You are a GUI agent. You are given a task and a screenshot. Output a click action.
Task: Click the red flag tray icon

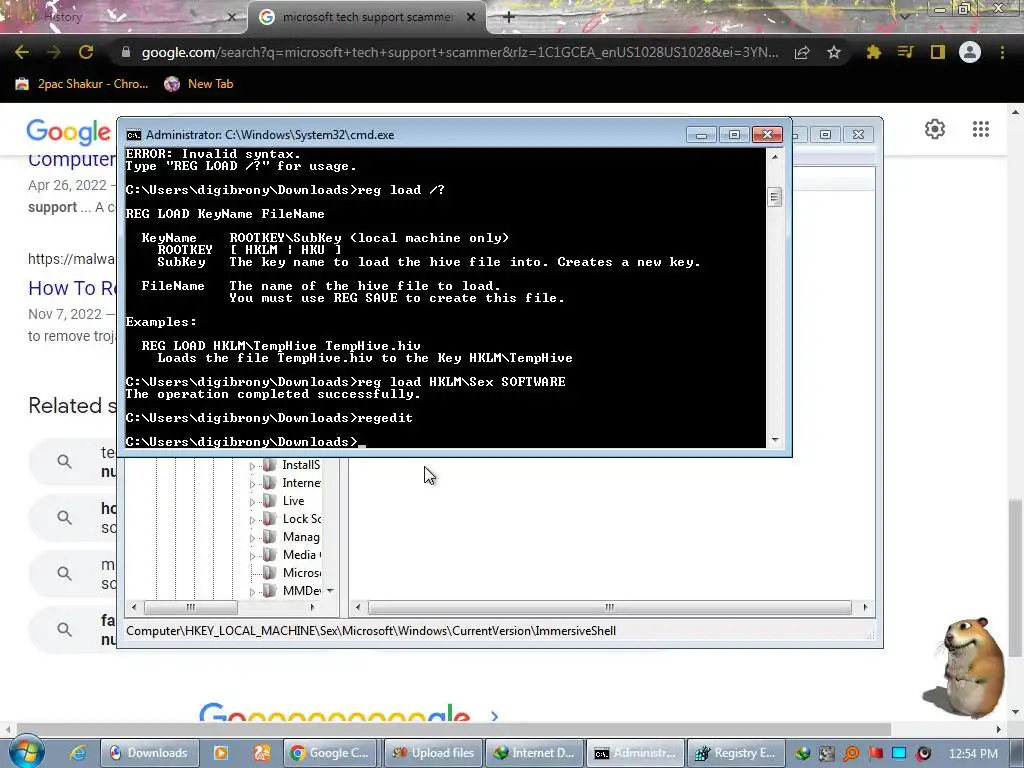[875, 754]
